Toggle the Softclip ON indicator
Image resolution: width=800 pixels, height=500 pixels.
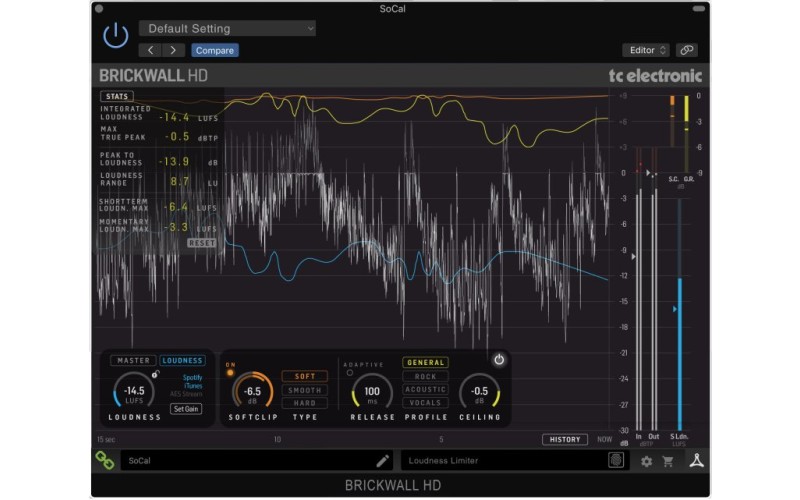pos(231,372)
